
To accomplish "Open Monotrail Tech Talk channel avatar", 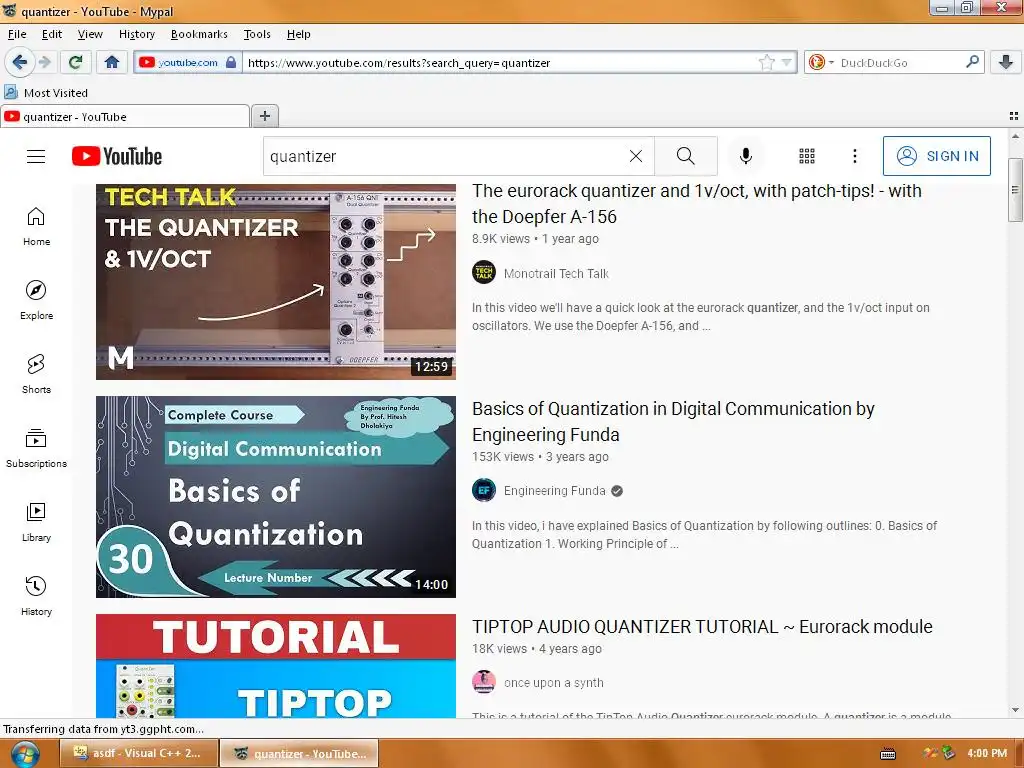I will (x=484, y=273).
